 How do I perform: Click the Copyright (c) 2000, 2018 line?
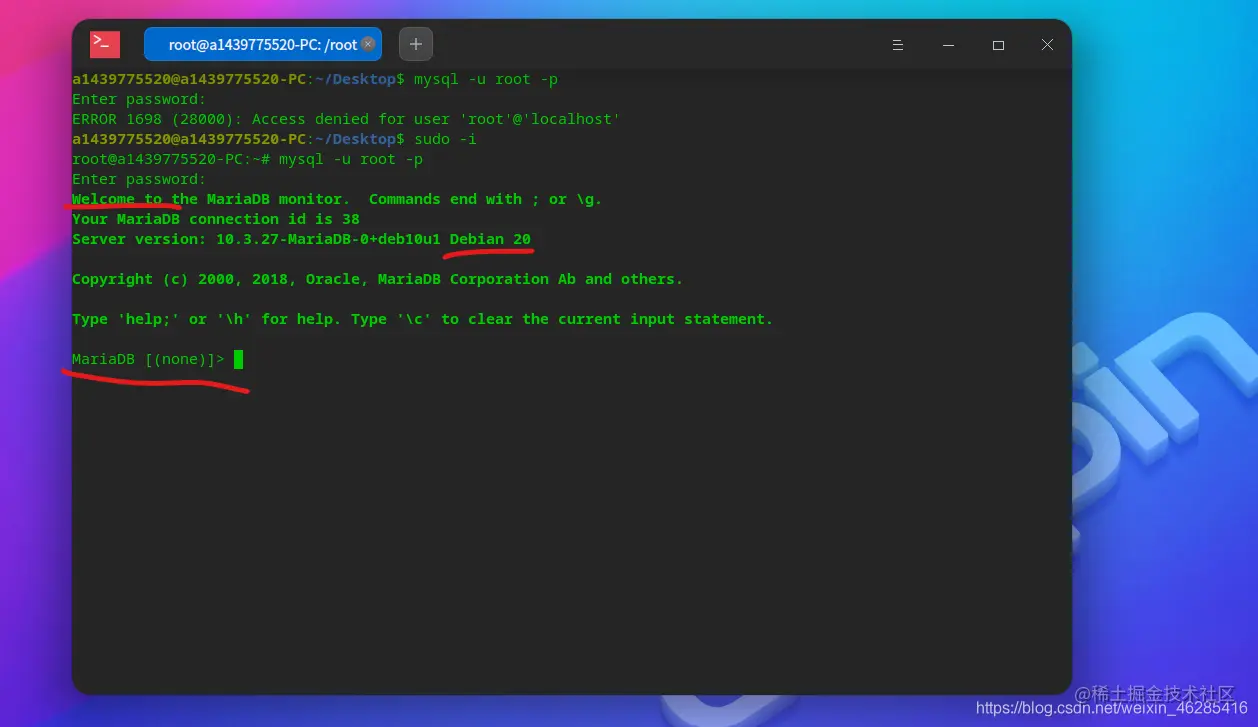point(377,279)
